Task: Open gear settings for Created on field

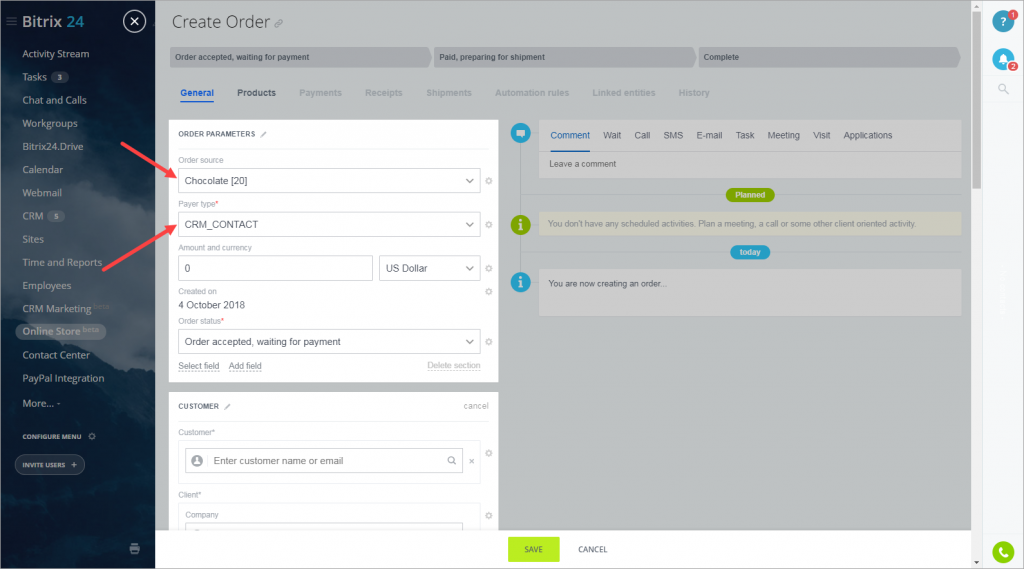Action: pos(488,291)
